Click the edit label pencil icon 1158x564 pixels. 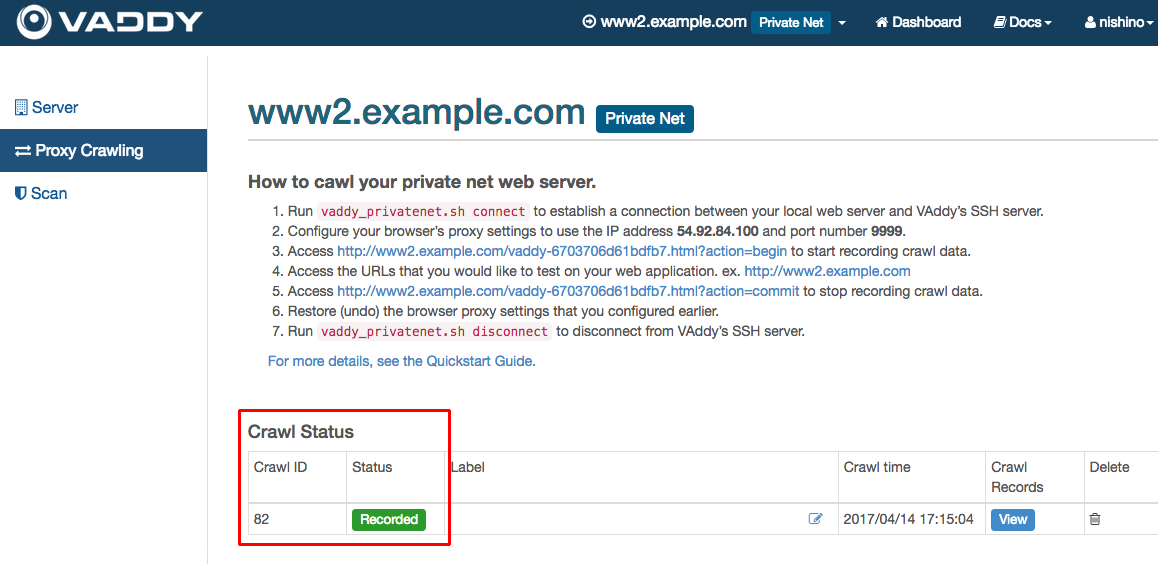click(815, 519)
